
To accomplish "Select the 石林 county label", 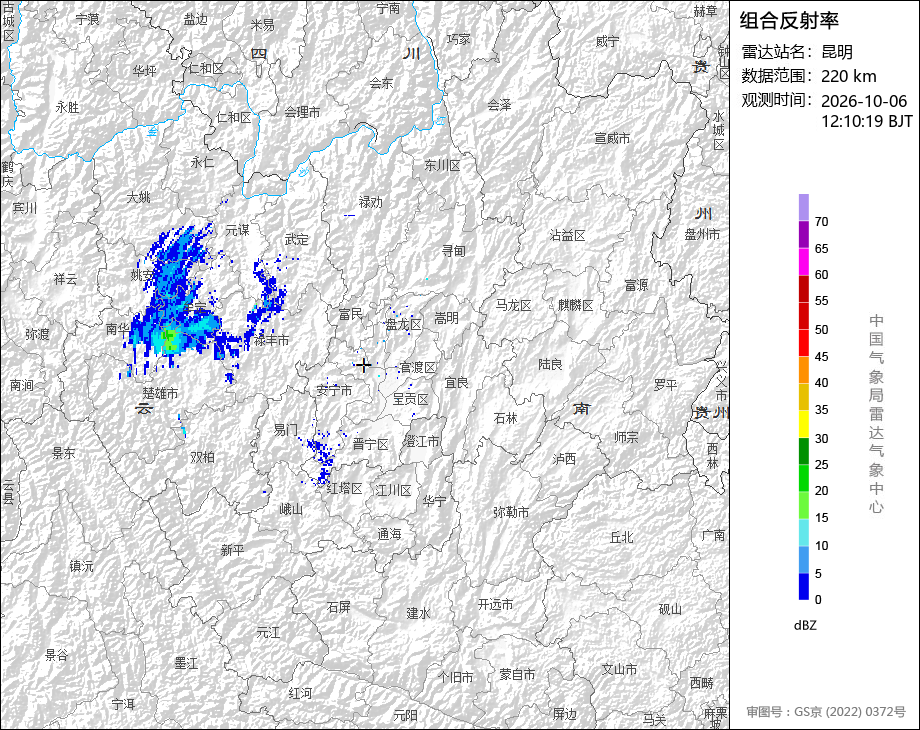I will 505,418.
